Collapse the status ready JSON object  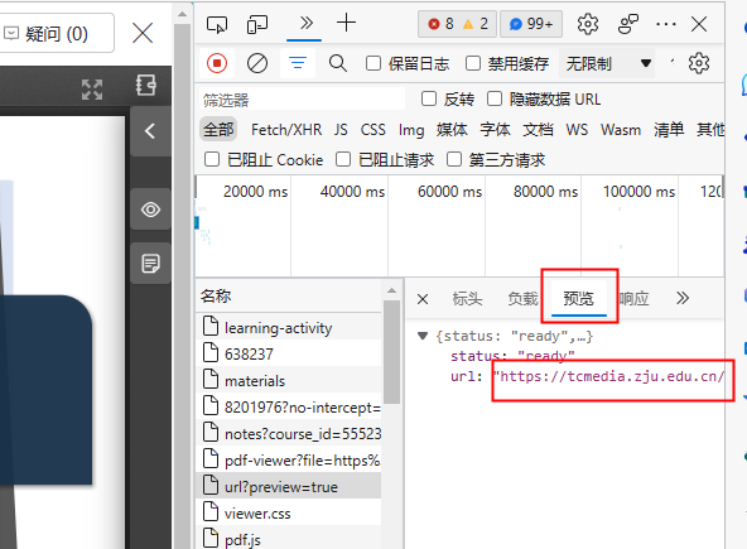422,336
